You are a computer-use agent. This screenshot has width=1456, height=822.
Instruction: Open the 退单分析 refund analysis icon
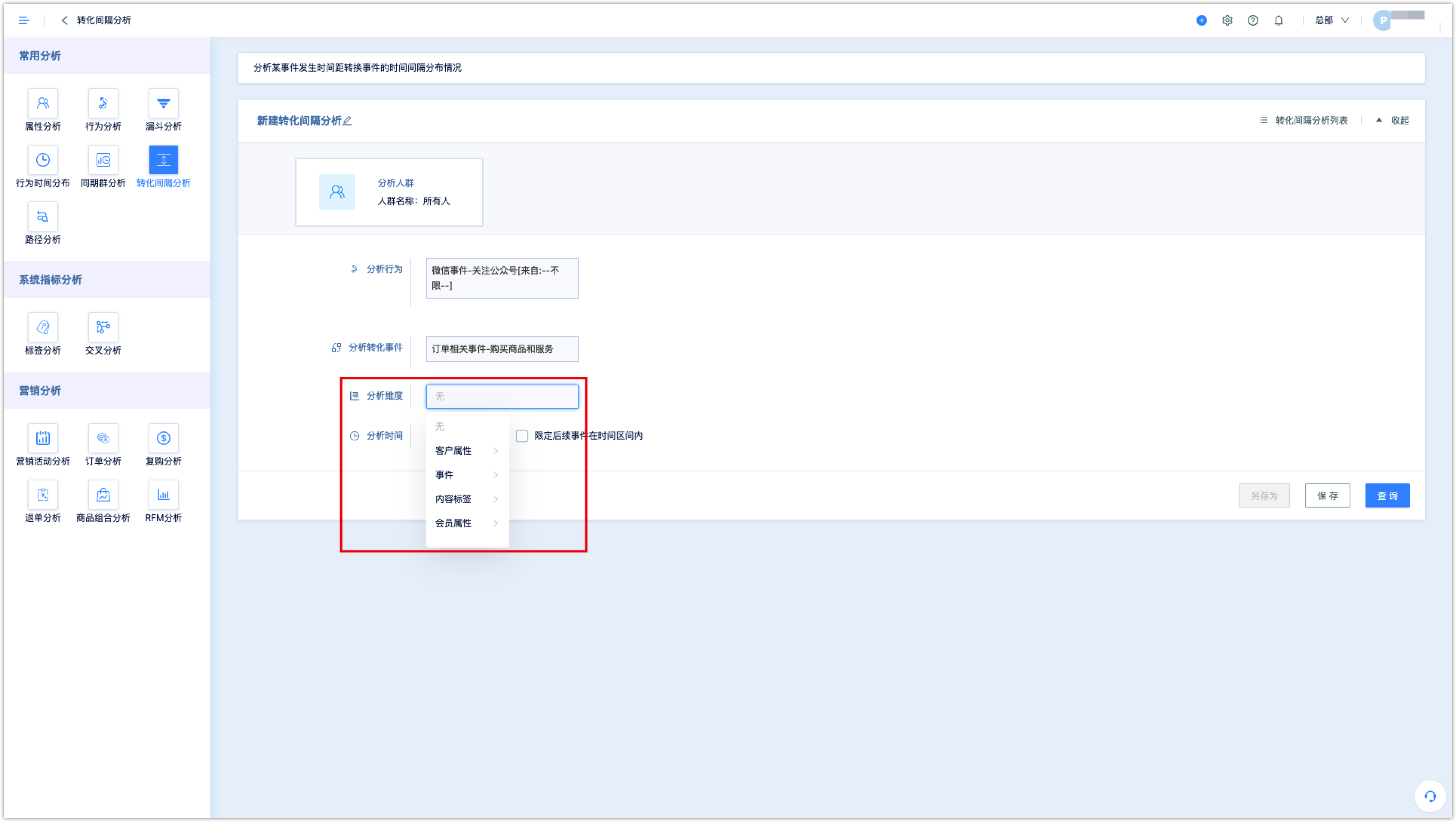click(x=43, y=494)
